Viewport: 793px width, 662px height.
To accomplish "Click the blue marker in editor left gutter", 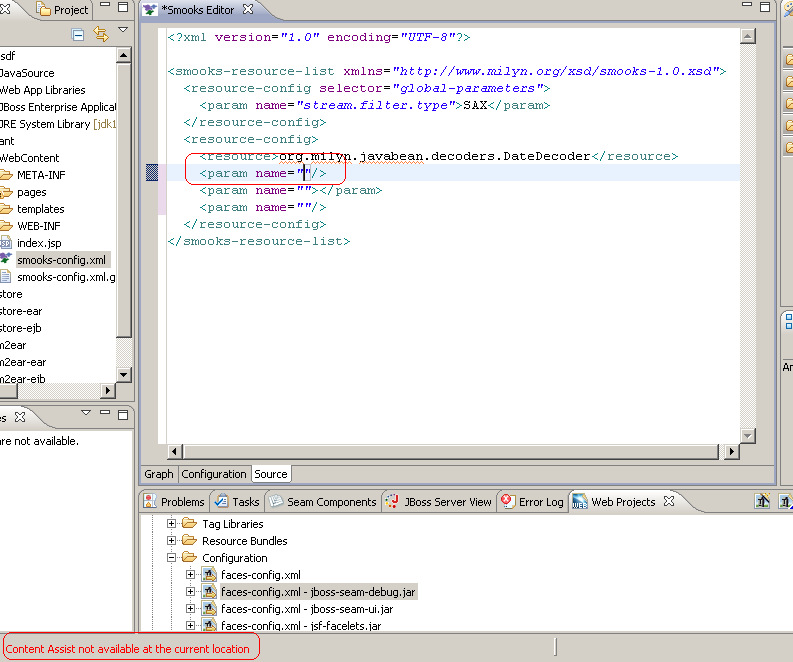I will (x=152, y=173).
